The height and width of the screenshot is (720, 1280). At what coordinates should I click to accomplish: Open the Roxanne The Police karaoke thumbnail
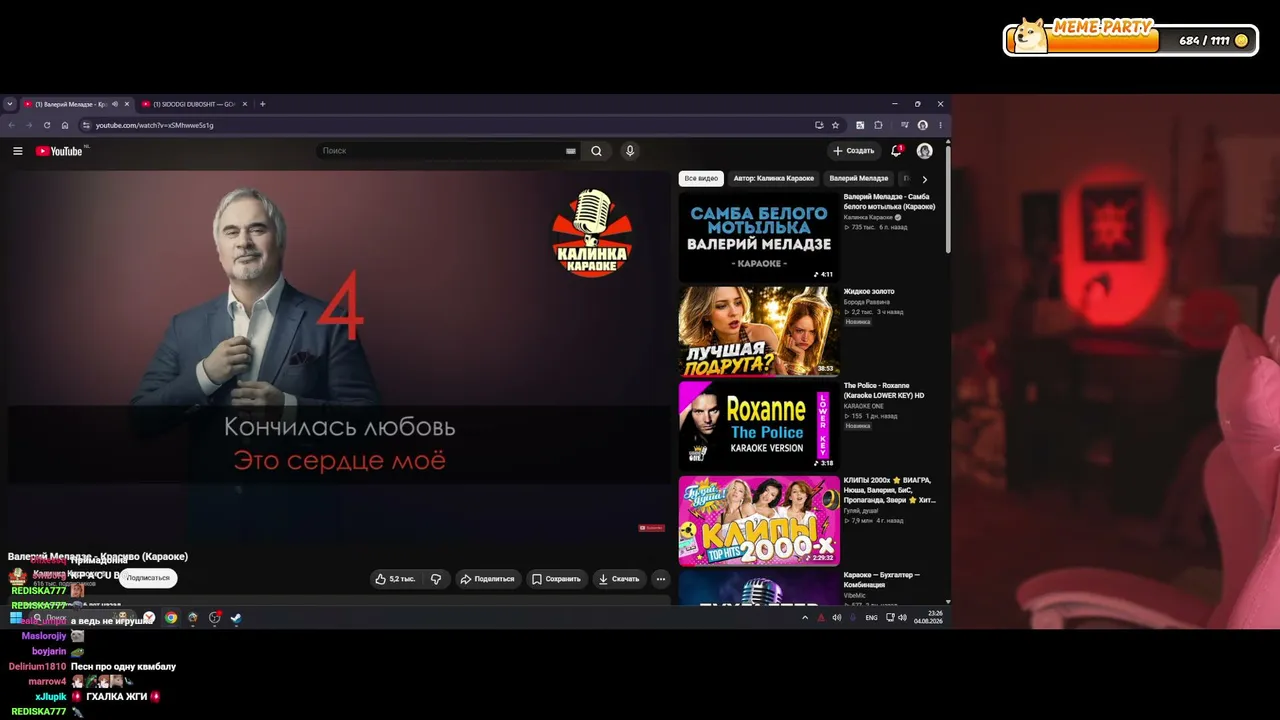point(759,426)
